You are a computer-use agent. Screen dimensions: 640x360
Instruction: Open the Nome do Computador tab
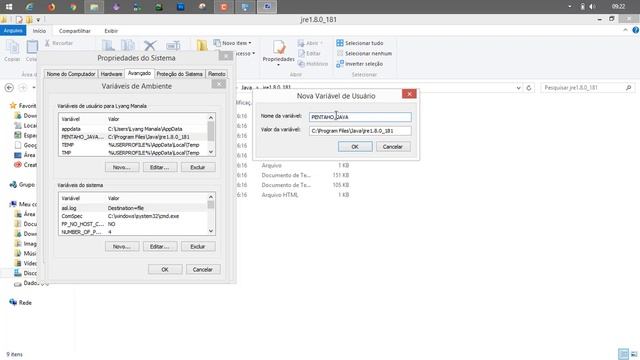[x=71, y=74]
